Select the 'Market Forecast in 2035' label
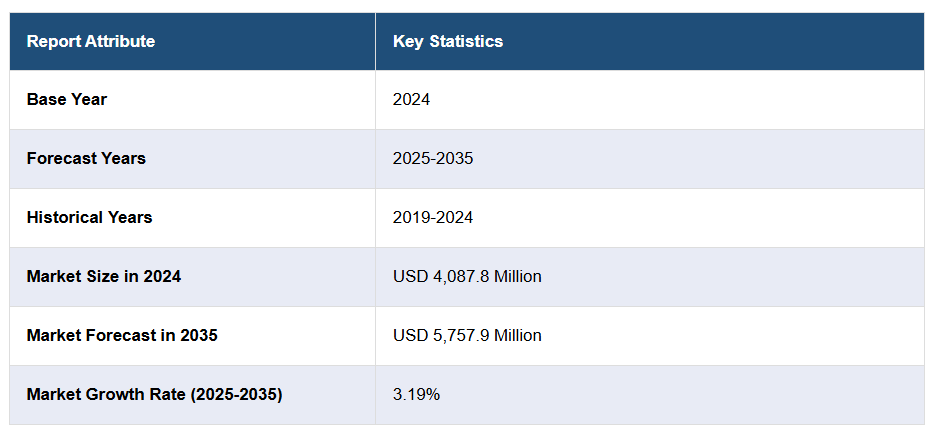 pyautogui.click(x=122, y=335)
